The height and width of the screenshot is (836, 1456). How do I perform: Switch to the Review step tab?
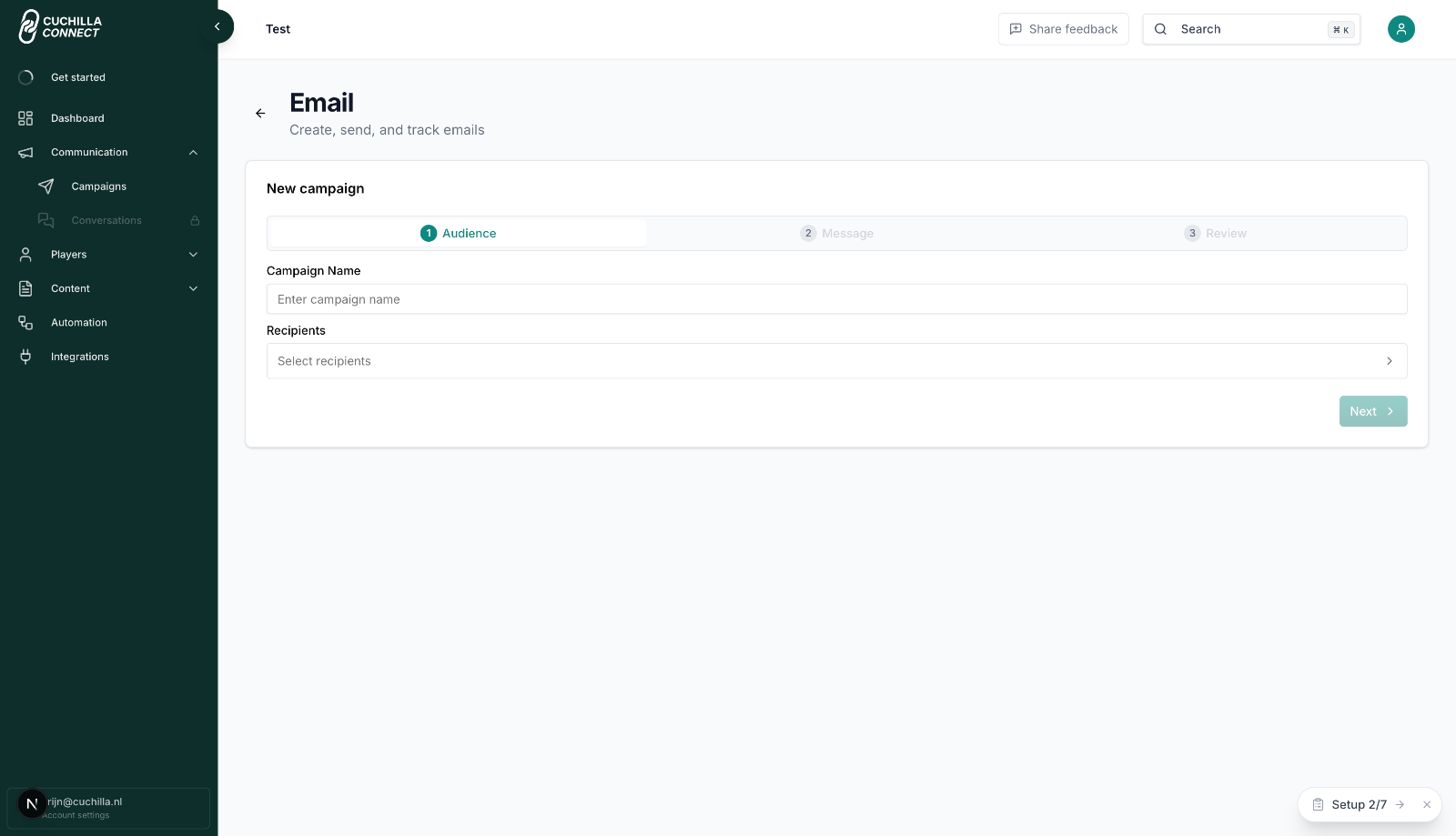[1215, 234]
